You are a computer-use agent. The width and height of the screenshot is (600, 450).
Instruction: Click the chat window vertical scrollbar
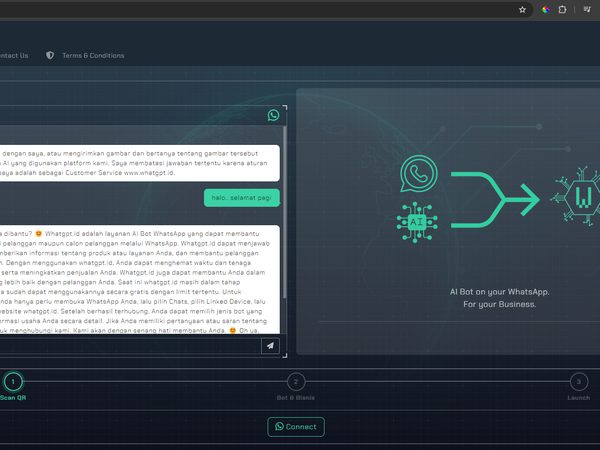point(284,212)
